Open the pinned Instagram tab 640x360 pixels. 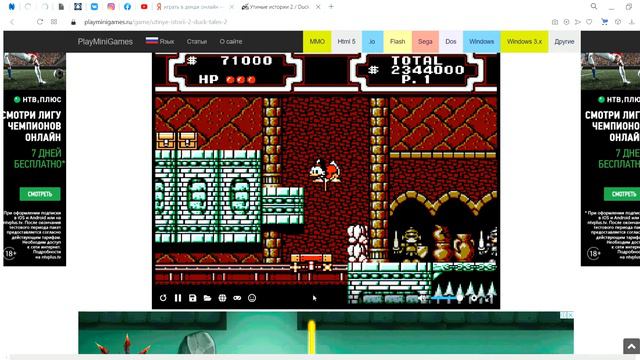(x=111, y=7)
